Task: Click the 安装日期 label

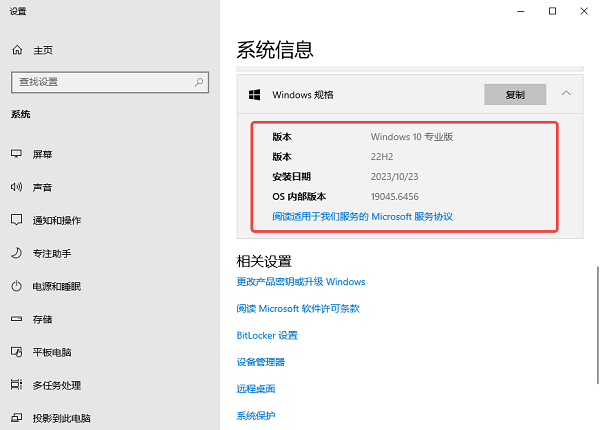Action: tap(291, 177)
